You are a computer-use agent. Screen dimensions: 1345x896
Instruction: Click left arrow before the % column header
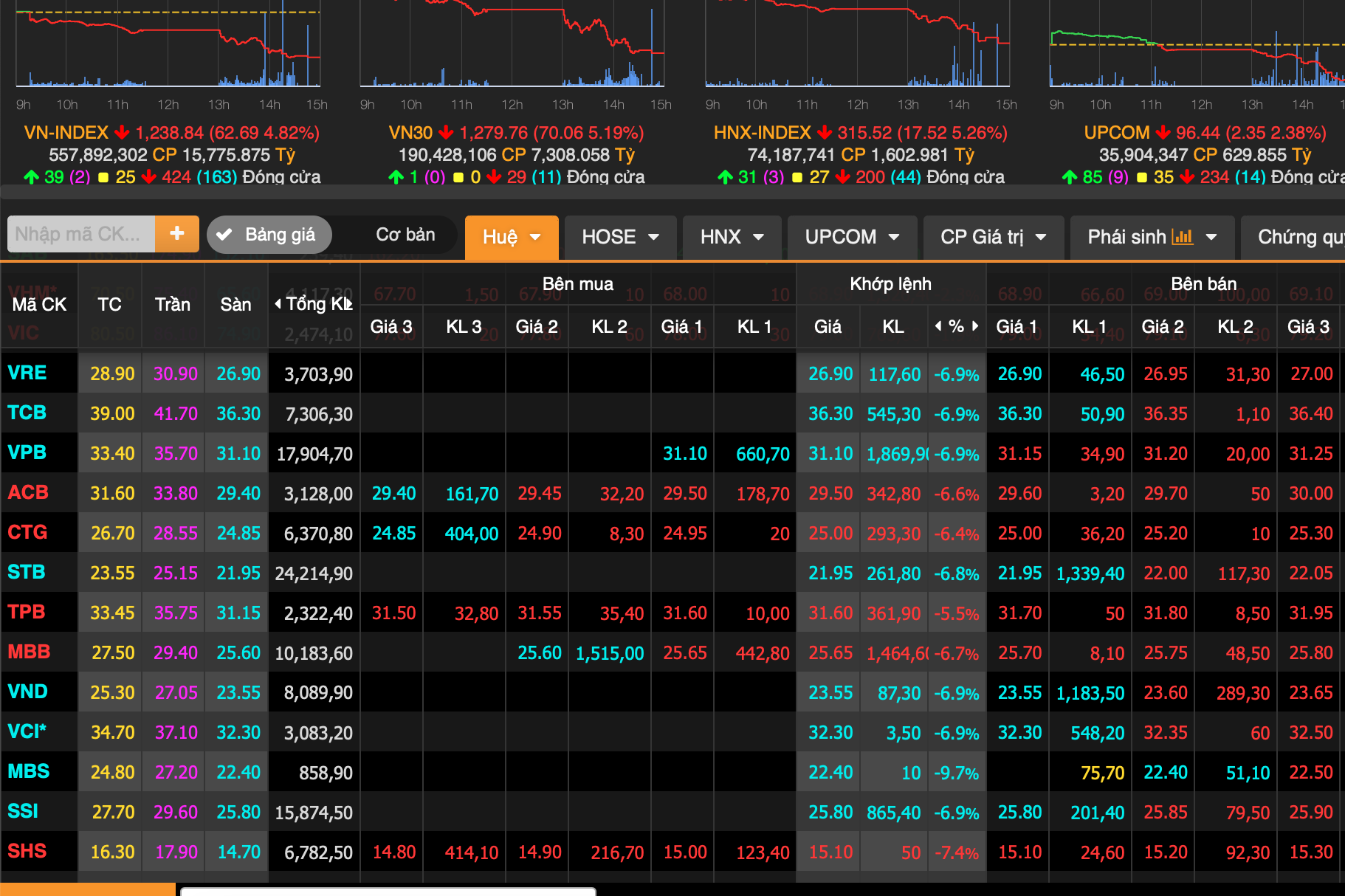click(x=938, y=326)
